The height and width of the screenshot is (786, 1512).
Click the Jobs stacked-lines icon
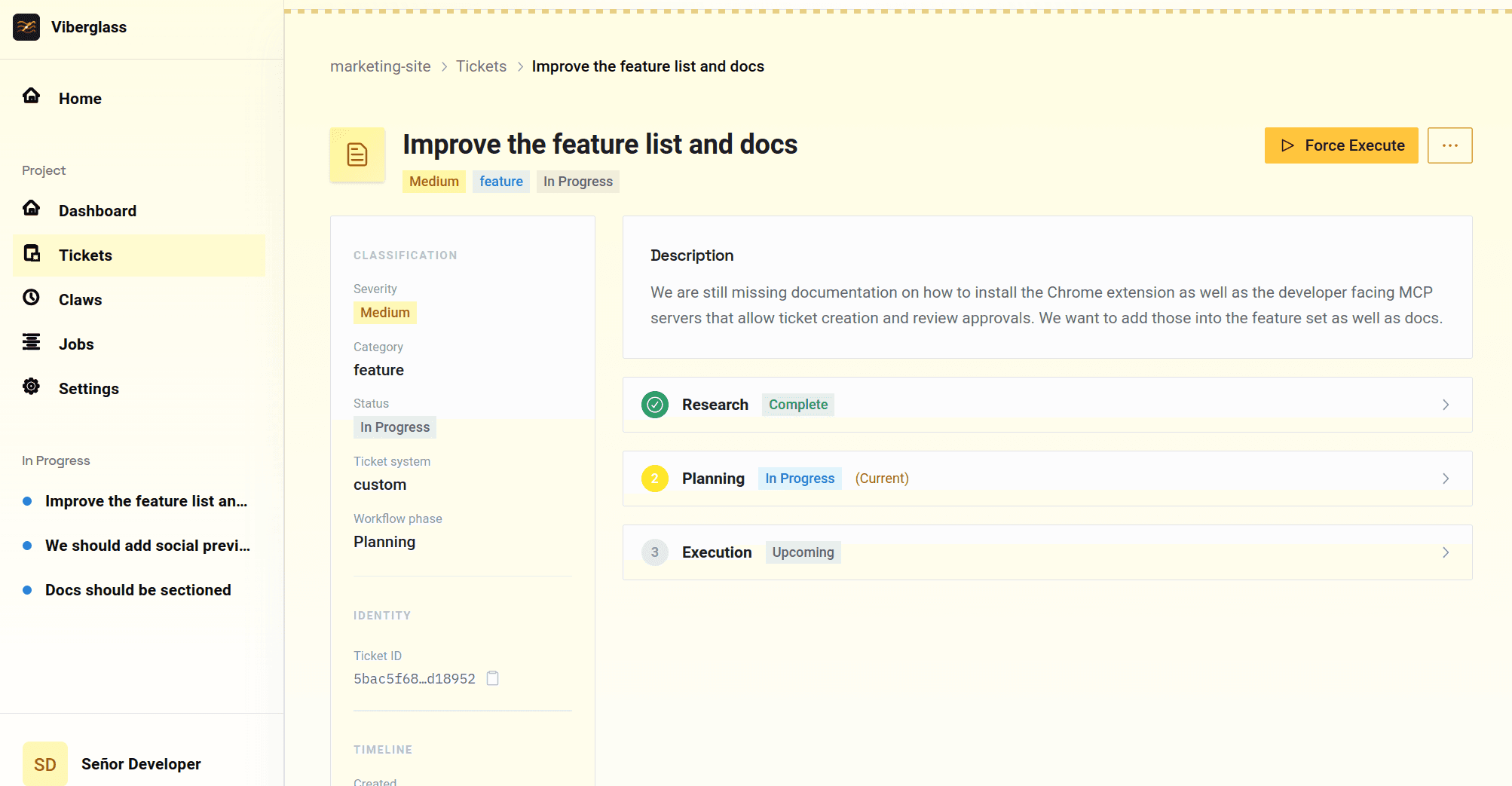point(31,342)
